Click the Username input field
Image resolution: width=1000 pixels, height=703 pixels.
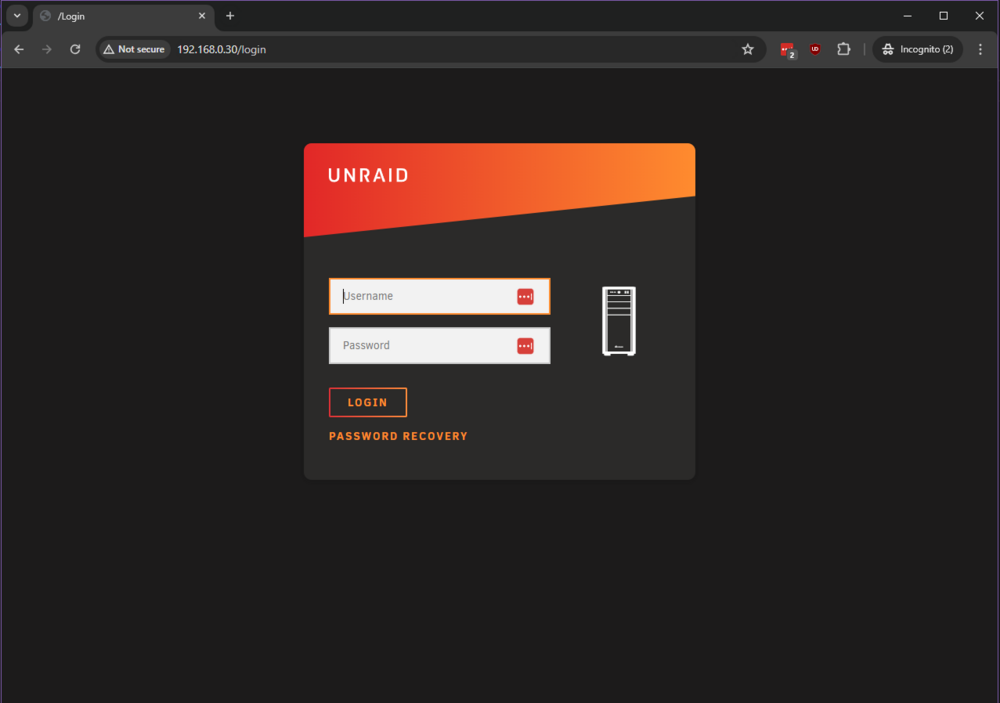click(439, 296)
